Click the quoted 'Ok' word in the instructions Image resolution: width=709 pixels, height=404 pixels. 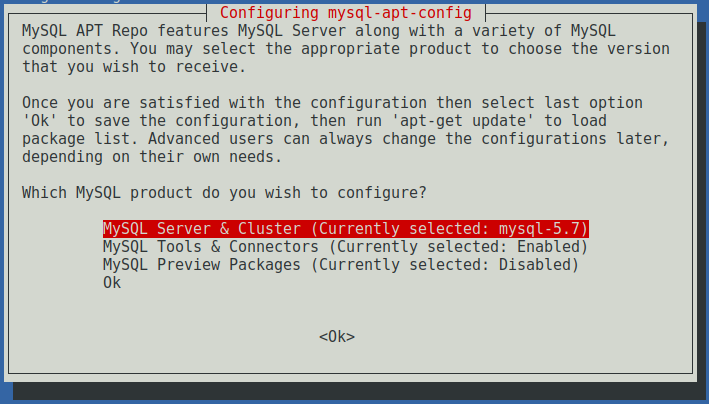click(x=36, y=121)
